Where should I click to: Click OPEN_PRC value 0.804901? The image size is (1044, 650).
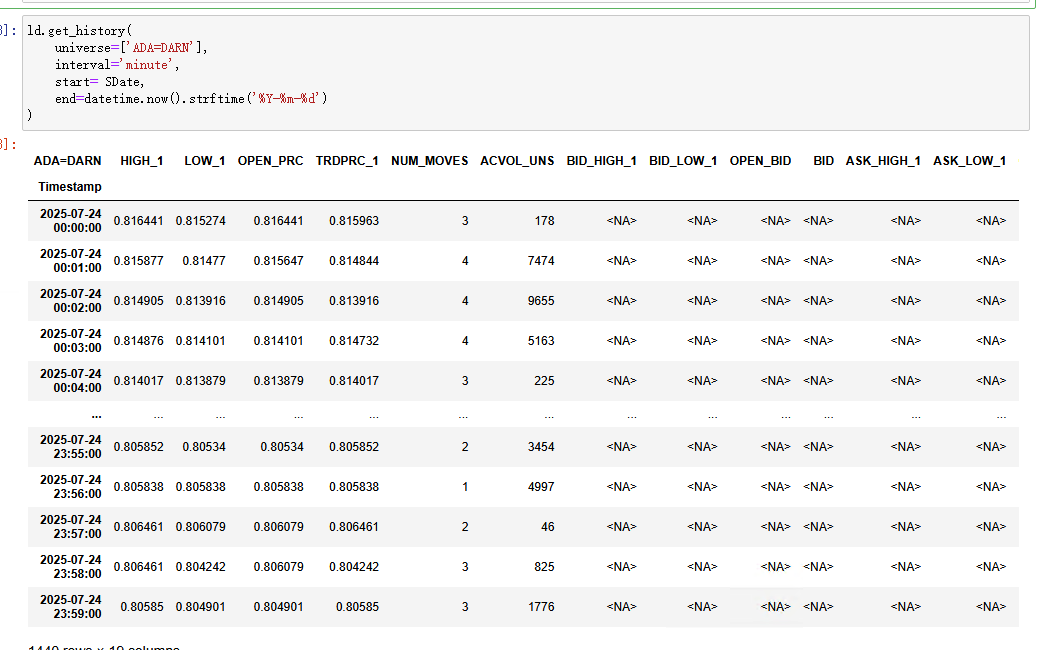(x=278, y=607)
